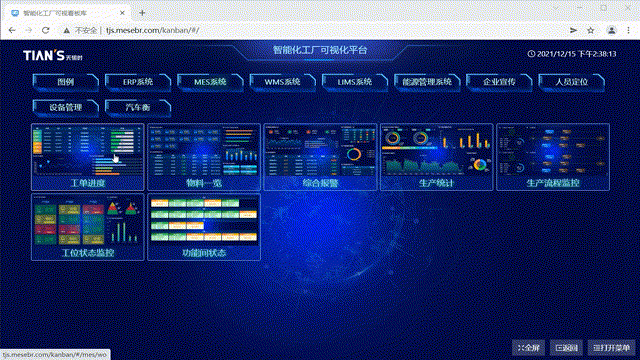Open a new tab with the plus icon
Viewport: 640px width, 360px height.
pyautogui.click(x=142, y=13)
